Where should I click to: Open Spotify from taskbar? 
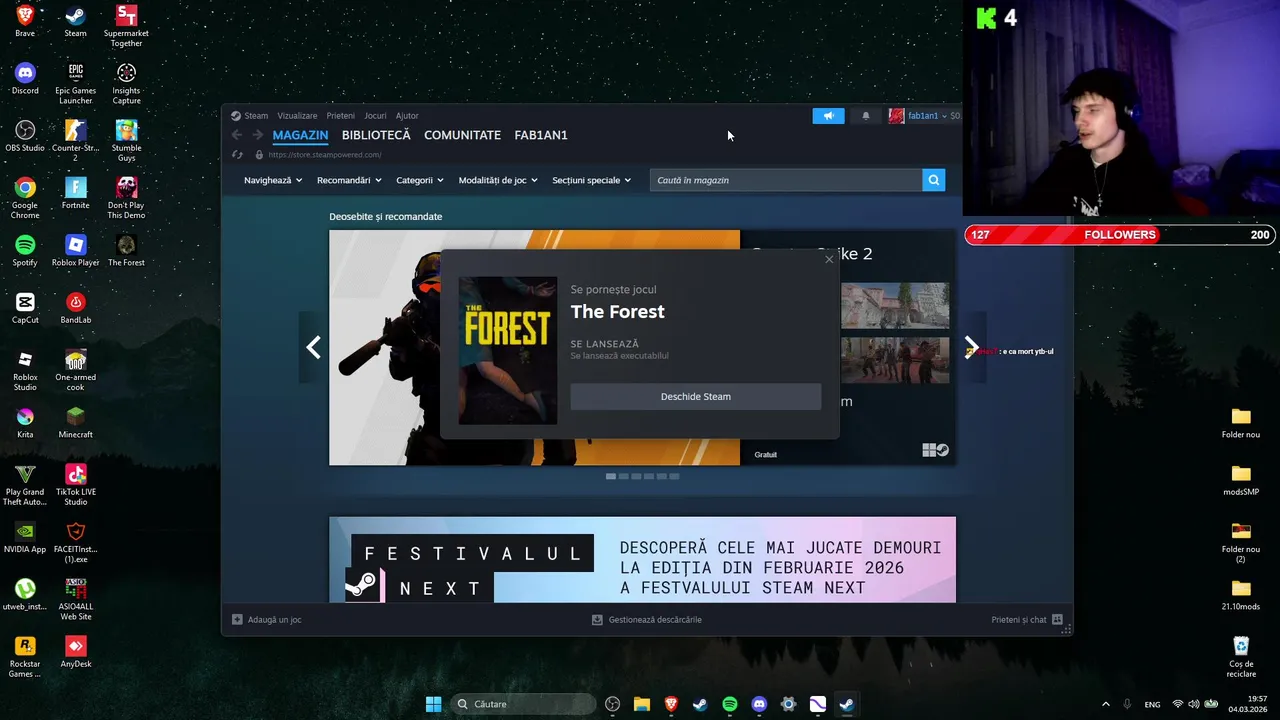pos(730,704)
